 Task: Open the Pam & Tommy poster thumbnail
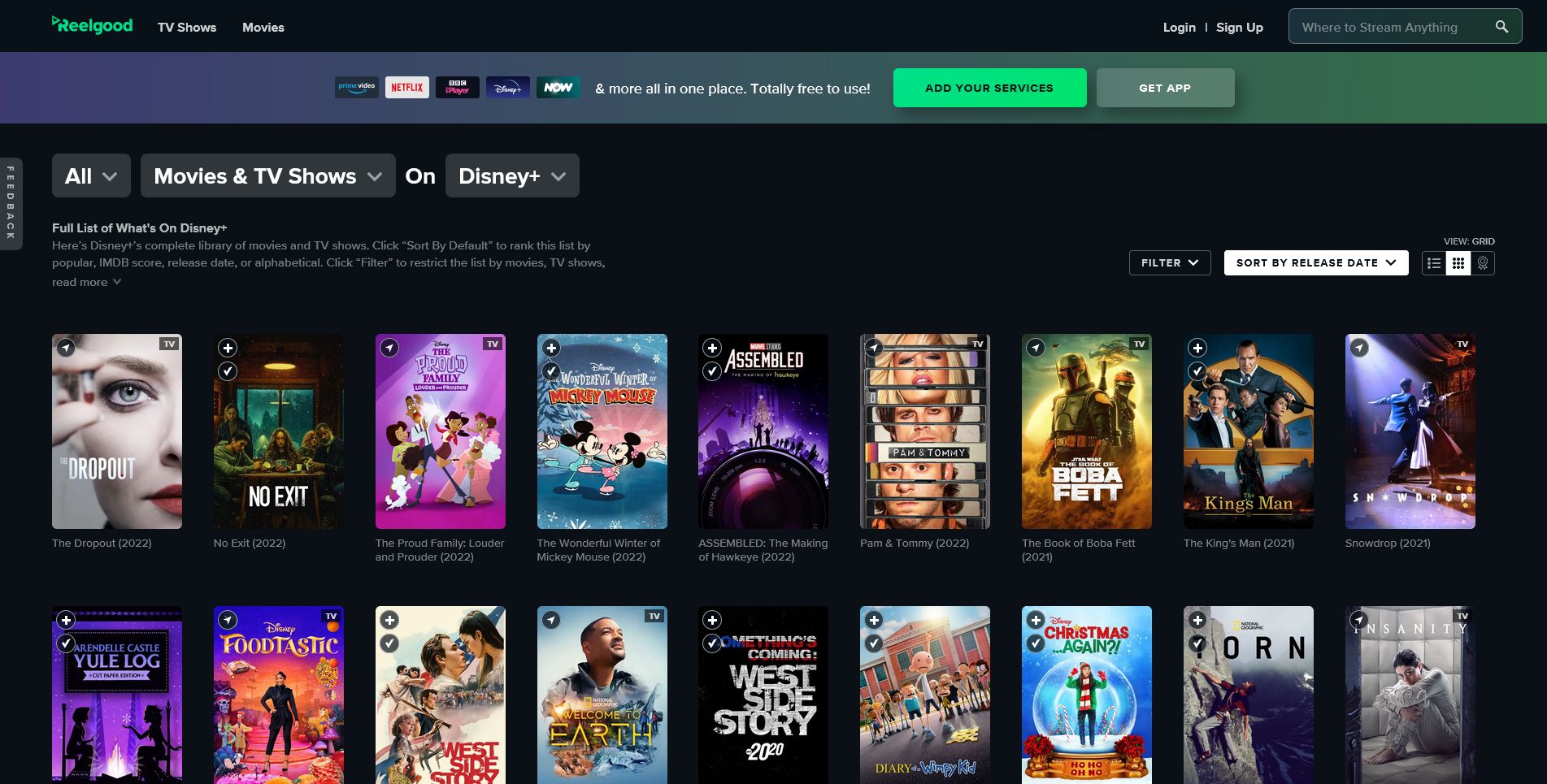(924, 431)
